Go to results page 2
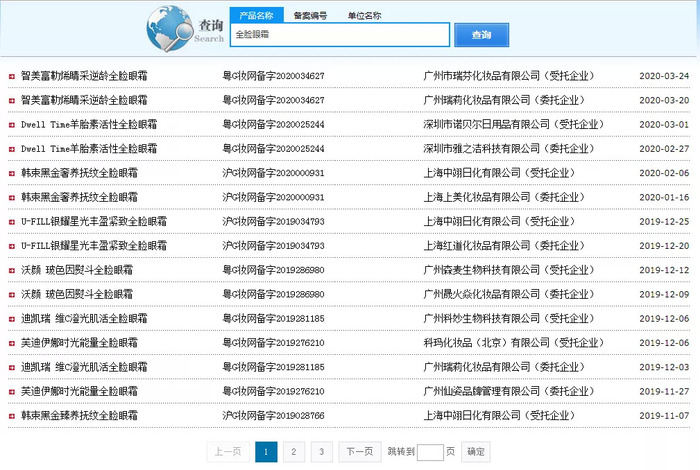This screenshot has height=470, width=700. pyautogui.click(x=293, y=452)
